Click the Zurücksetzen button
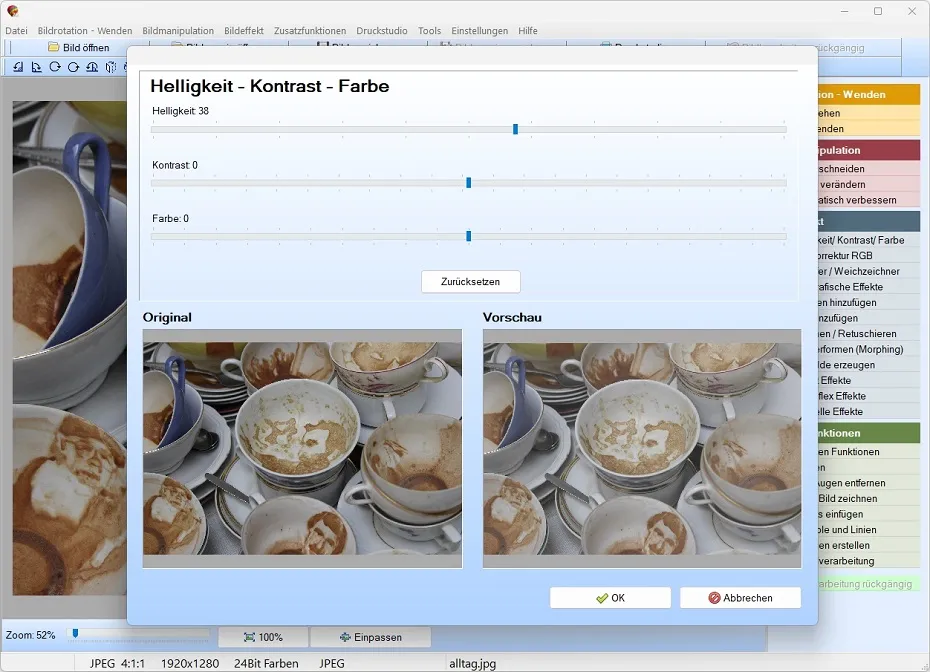Viewport: 930px width, 672px height. point(471,282)
